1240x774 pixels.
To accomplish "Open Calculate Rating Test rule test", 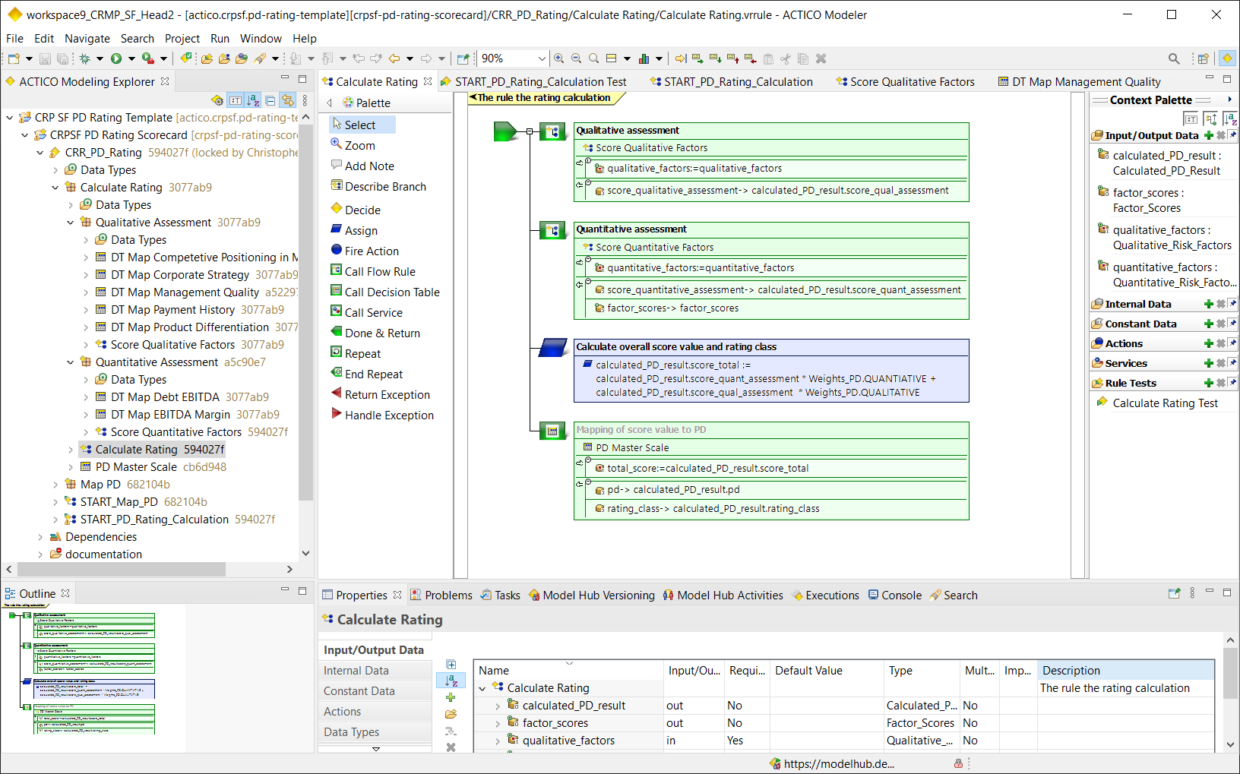I will (1165, 403).
